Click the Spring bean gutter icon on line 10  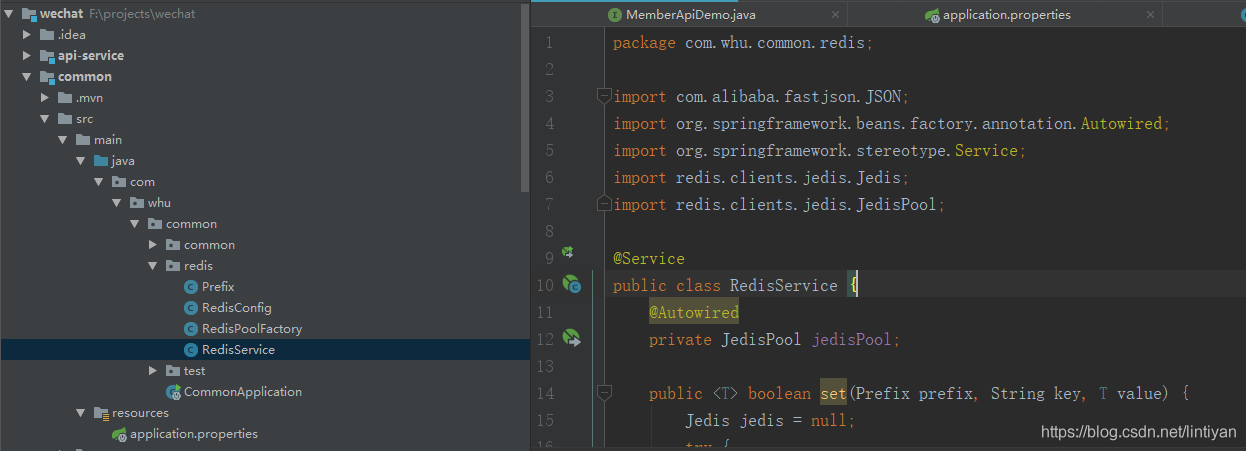click(571, 285)
